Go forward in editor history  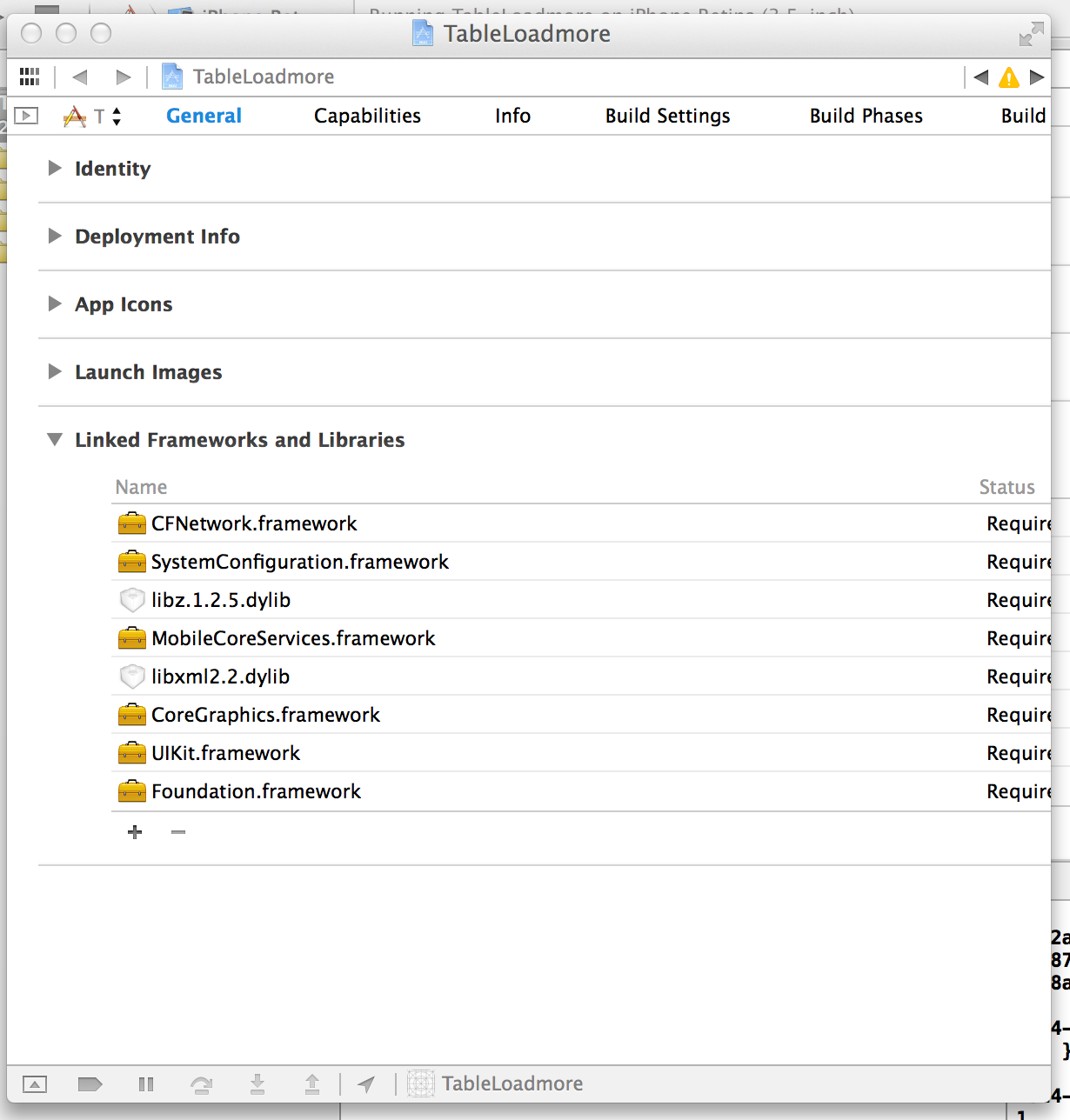tap(123, 77)
